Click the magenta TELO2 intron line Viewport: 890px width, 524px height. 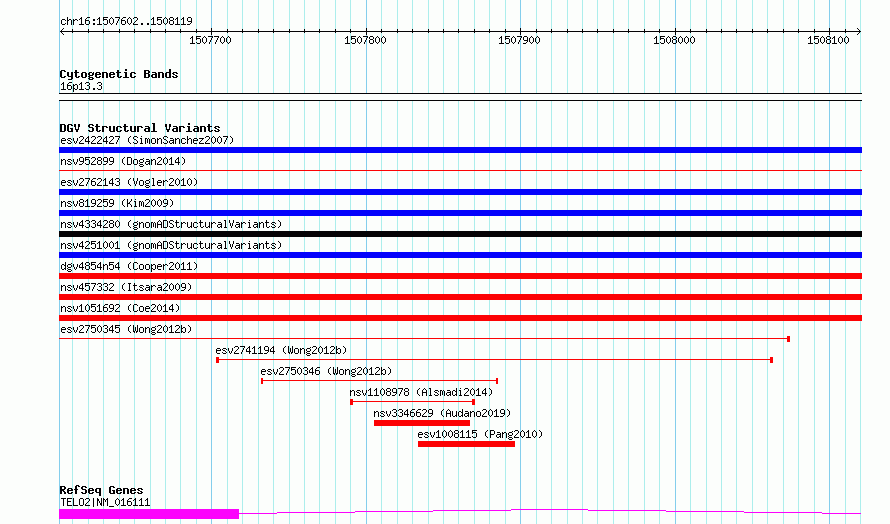[551, 512]
